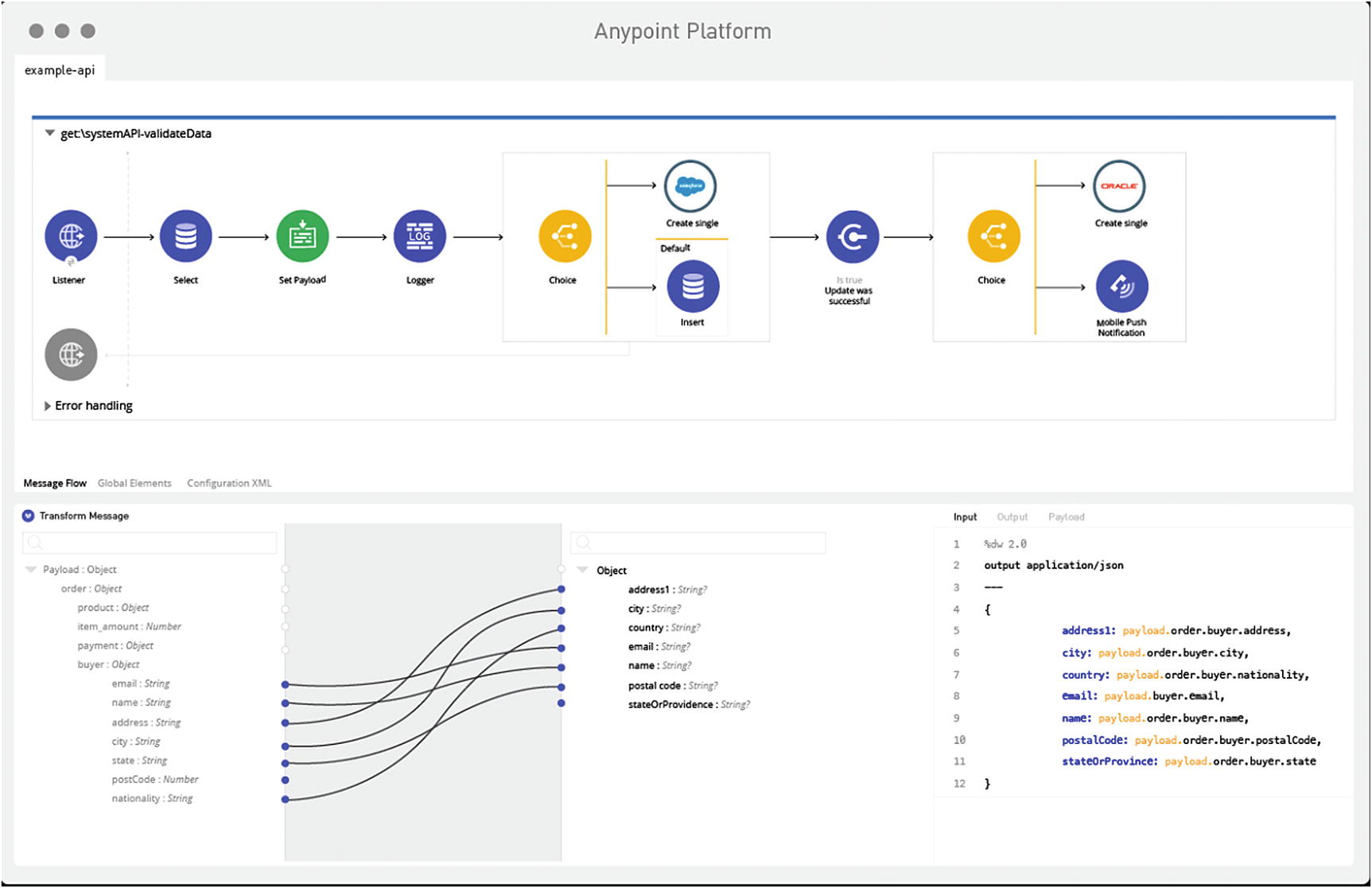Click the nationality mapping connector dot
Image resolution: width=1372 pixels, height=888 pixels.
click(x=285, y=799)
